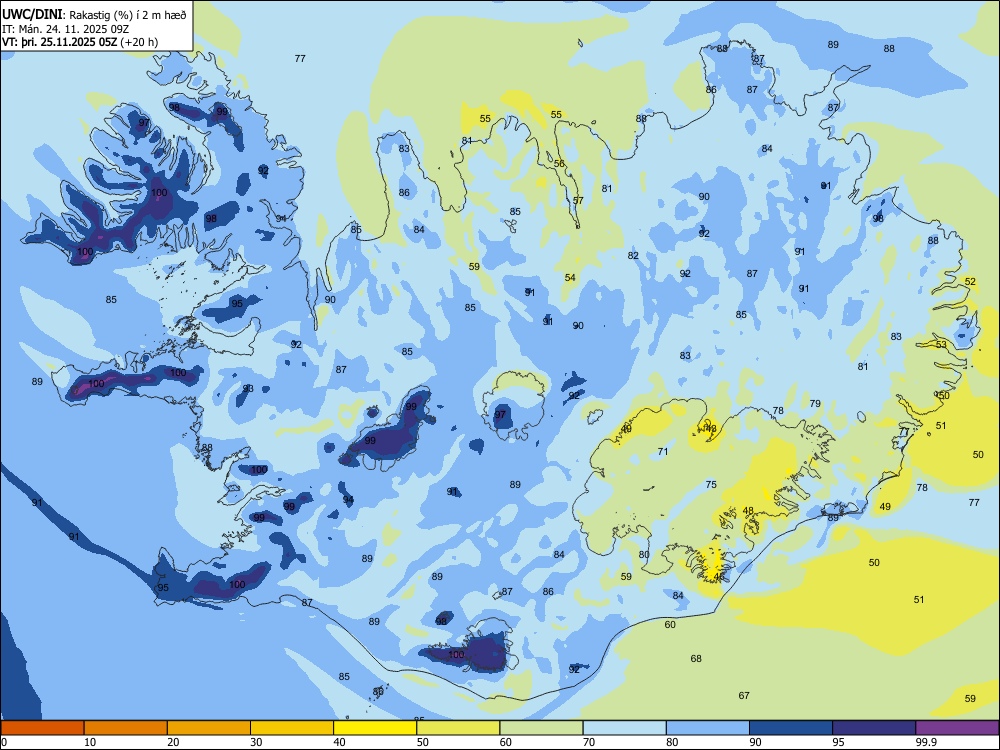
Task: Click the humidity value '57' on the map
Action: coord(578,201)
